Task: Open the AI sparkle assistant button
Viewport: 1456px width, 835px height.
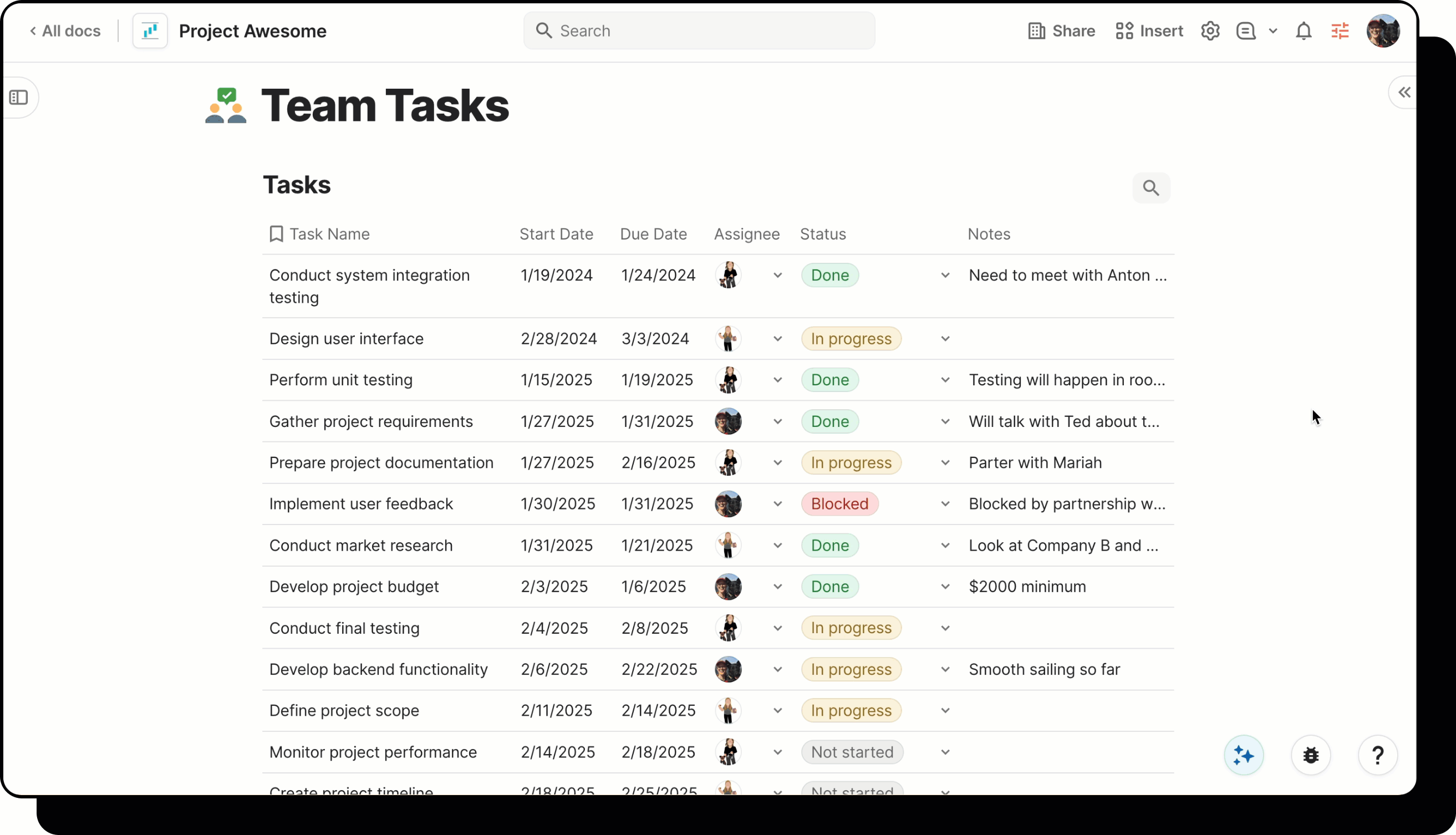Action: (x=1243, y=755)
